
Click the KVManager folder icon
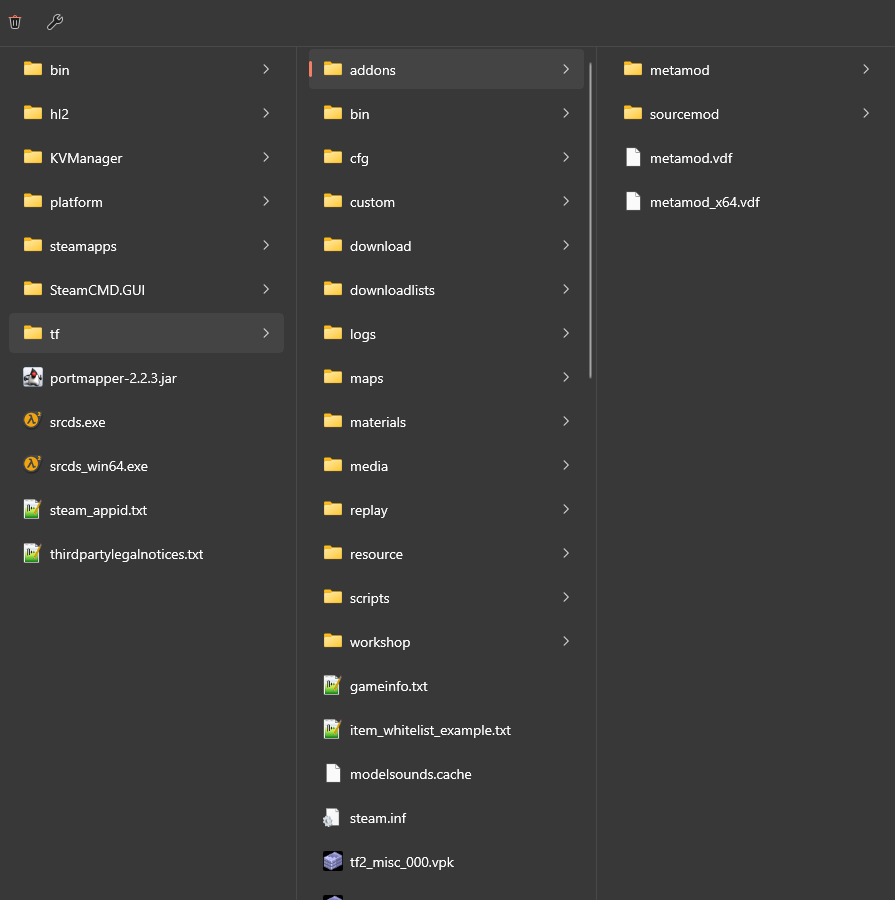point(33,157)
